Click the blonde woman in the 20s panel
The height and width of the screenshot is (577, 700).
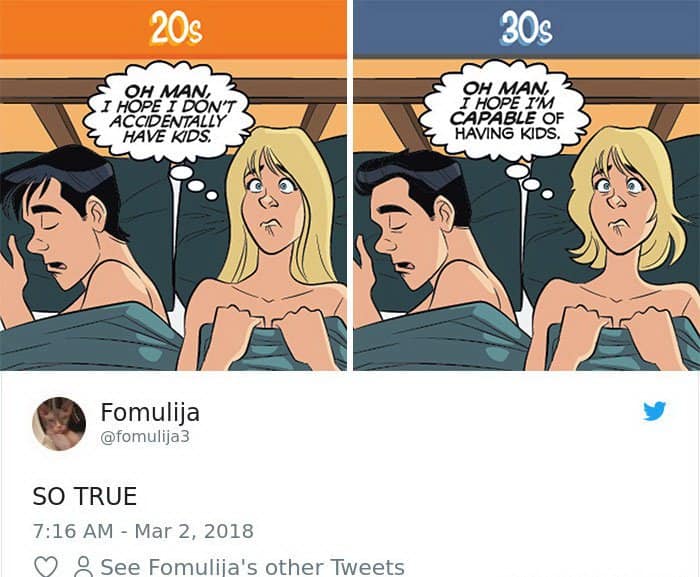[266, 250]
